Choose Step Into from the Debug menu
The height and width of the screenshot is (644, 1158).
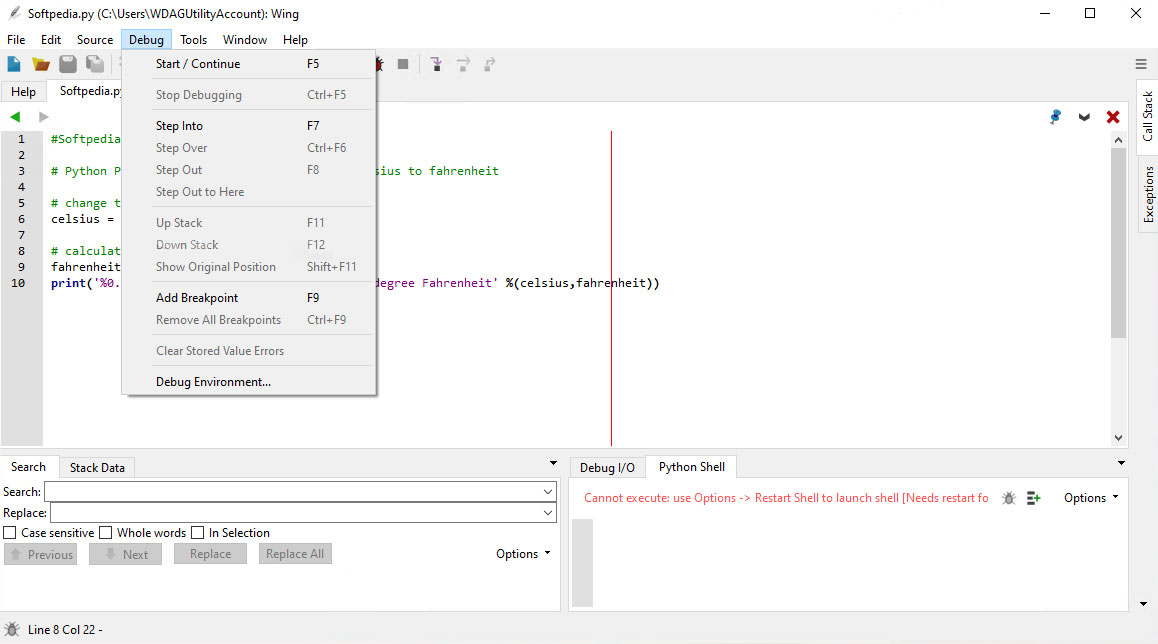point(249,126)
